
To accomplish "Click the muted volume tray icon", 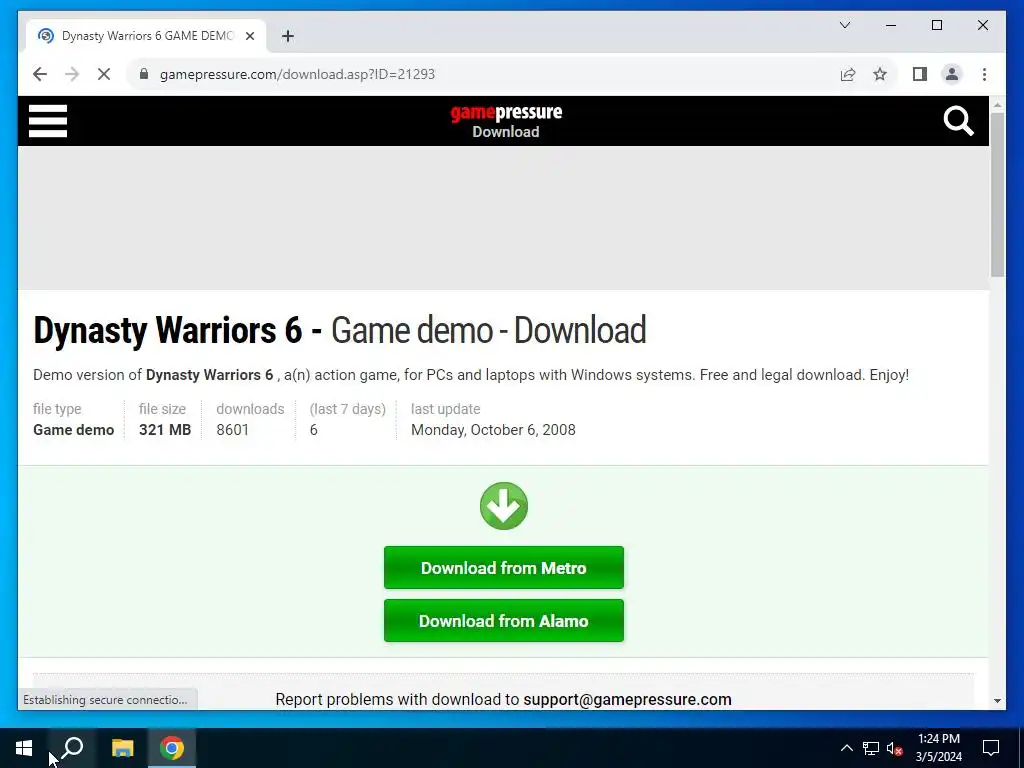I will 894,748.
